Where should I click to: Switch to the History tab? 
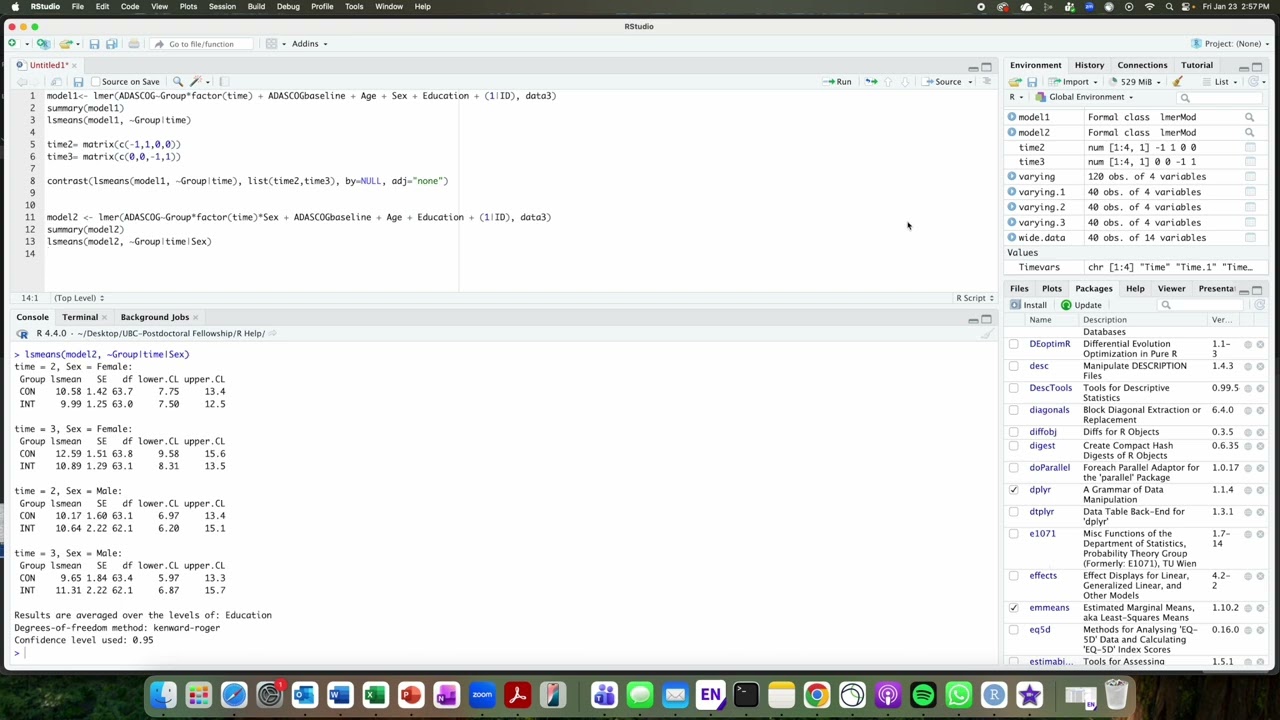click(x=1089, y=65)
